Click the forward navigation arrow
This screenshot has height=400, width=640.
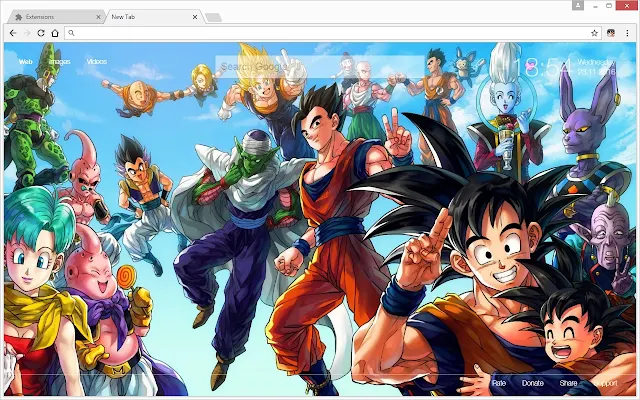pos(27,33)
